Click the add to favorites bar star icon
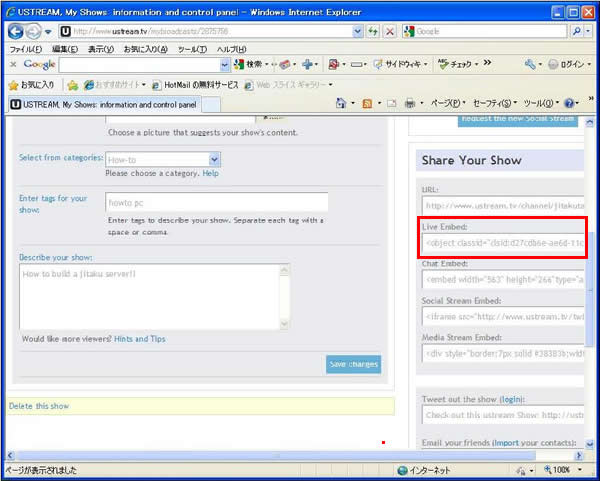 tap(72, 85)
